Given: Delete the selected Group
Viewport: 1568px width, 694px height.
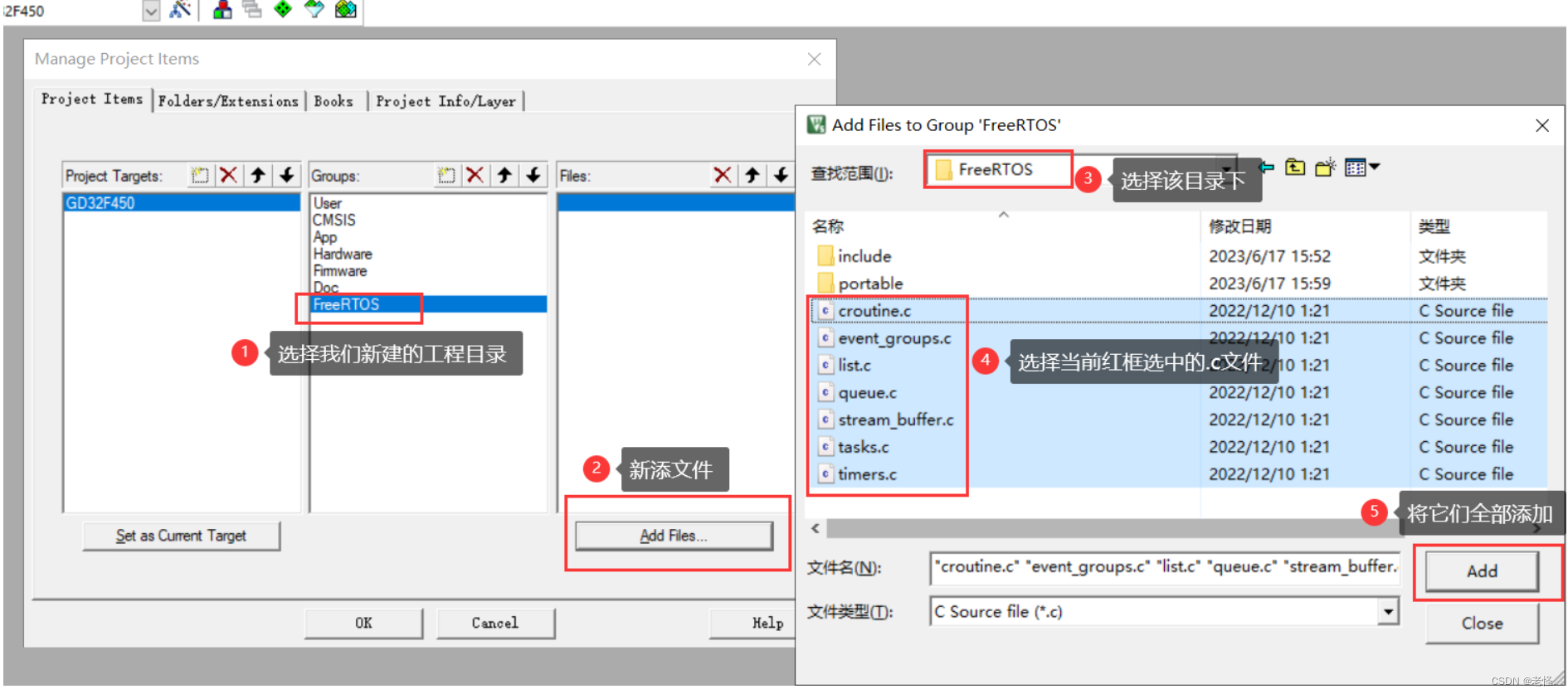Looking at the screenshot, I should point(475,175).
